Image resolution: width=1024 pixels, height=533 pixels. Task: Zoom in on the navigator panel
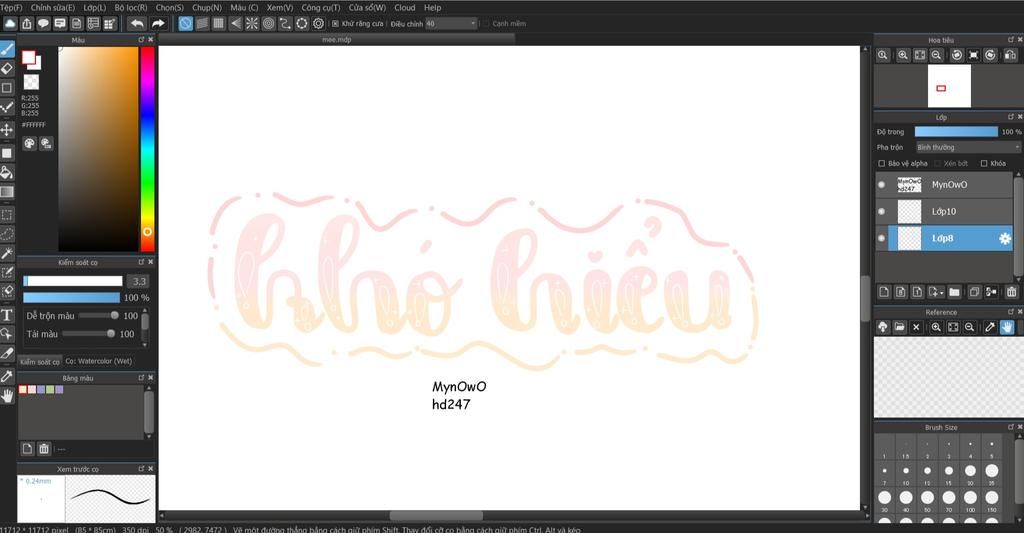click(x=903, y=56)
